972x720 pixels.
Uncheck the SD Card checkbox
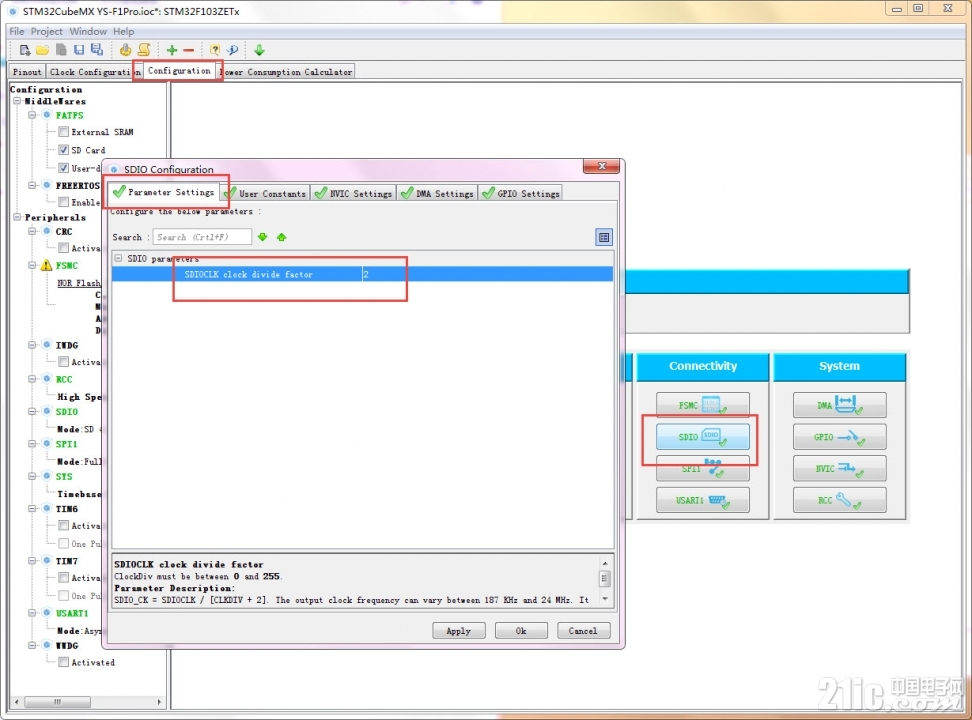coord(63,149)
